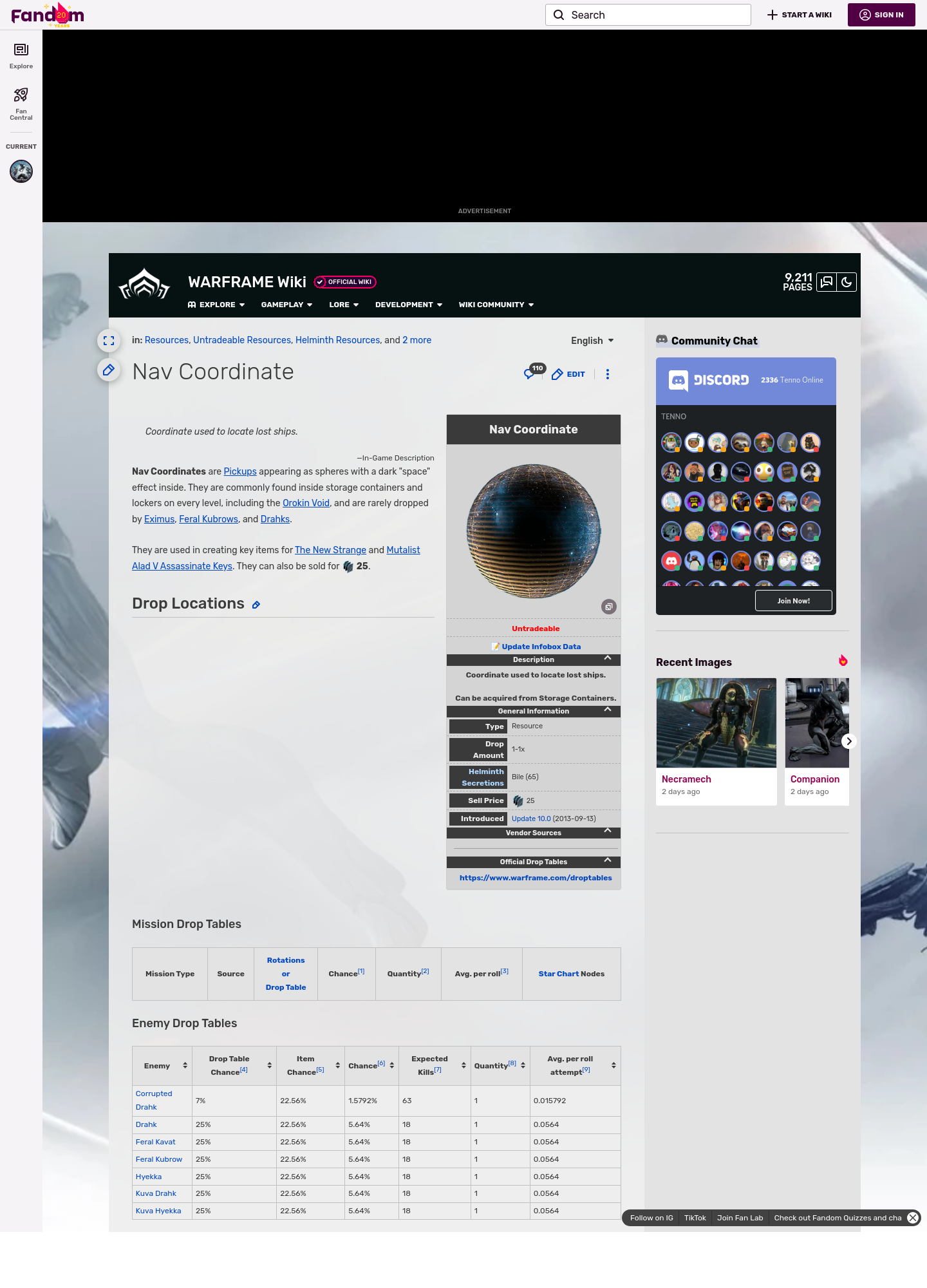The image size is (927, 1288).
Task: Open the Feral Kavat enemy link
Action: click(156, 1142)
